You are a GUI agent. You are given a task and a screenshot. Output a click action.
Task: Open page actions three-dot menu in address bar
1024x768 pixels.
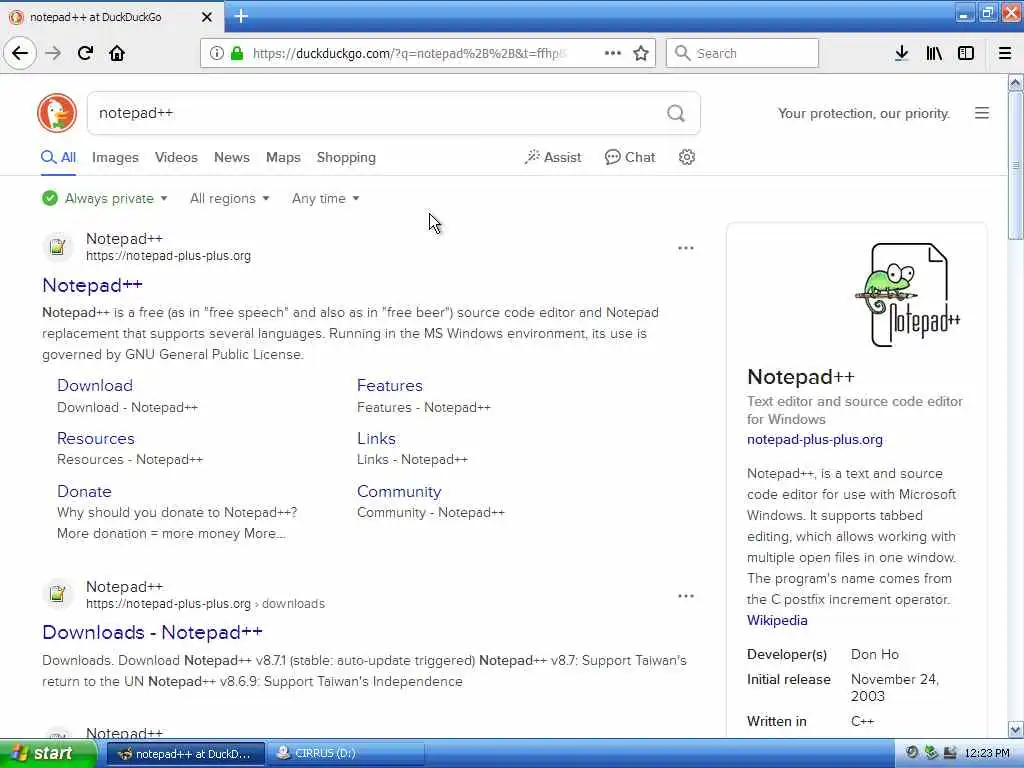click(613, 53)
